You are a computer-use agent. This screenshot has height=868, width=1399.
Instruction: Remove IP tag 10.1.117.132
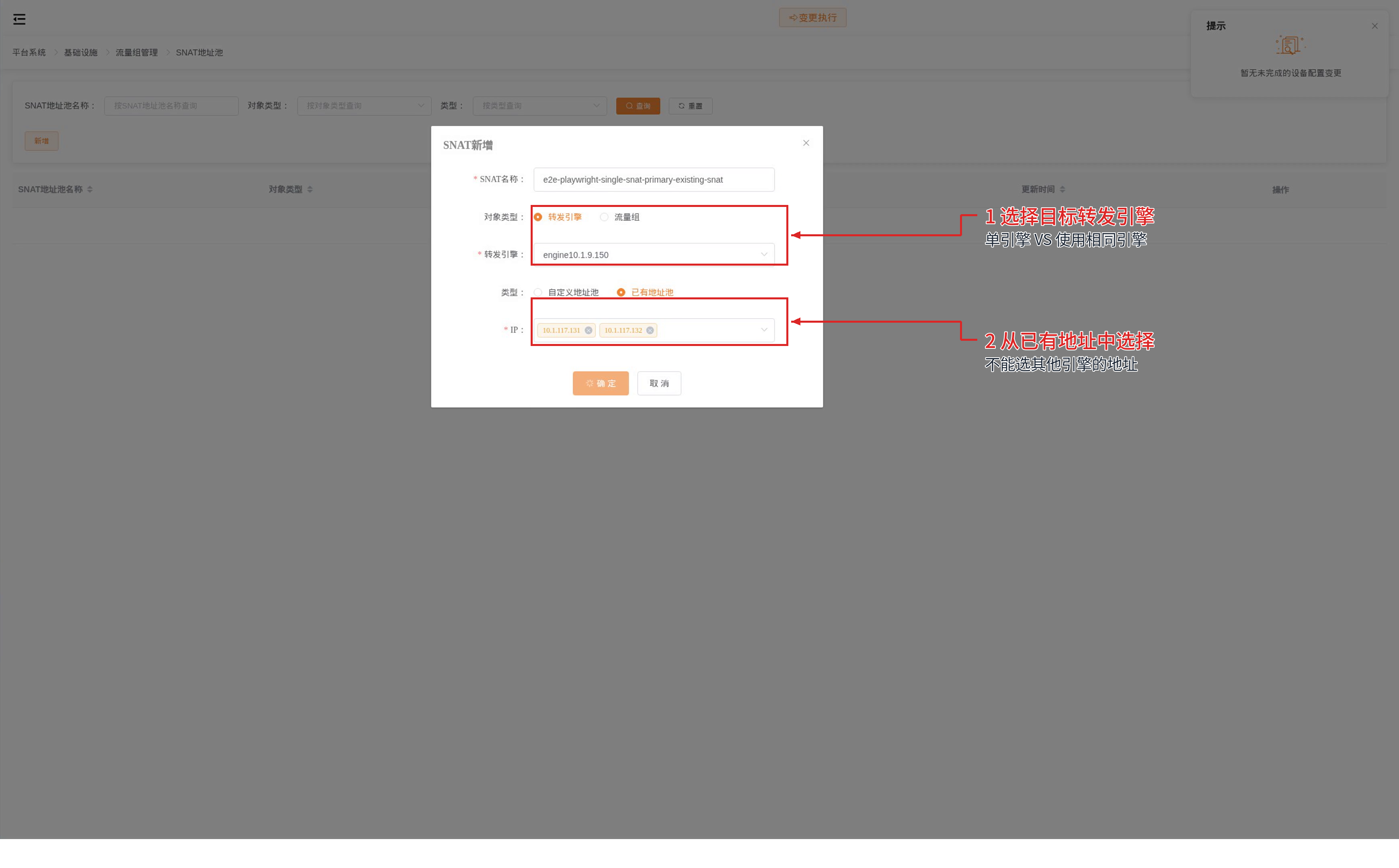(x=650, y=330)
